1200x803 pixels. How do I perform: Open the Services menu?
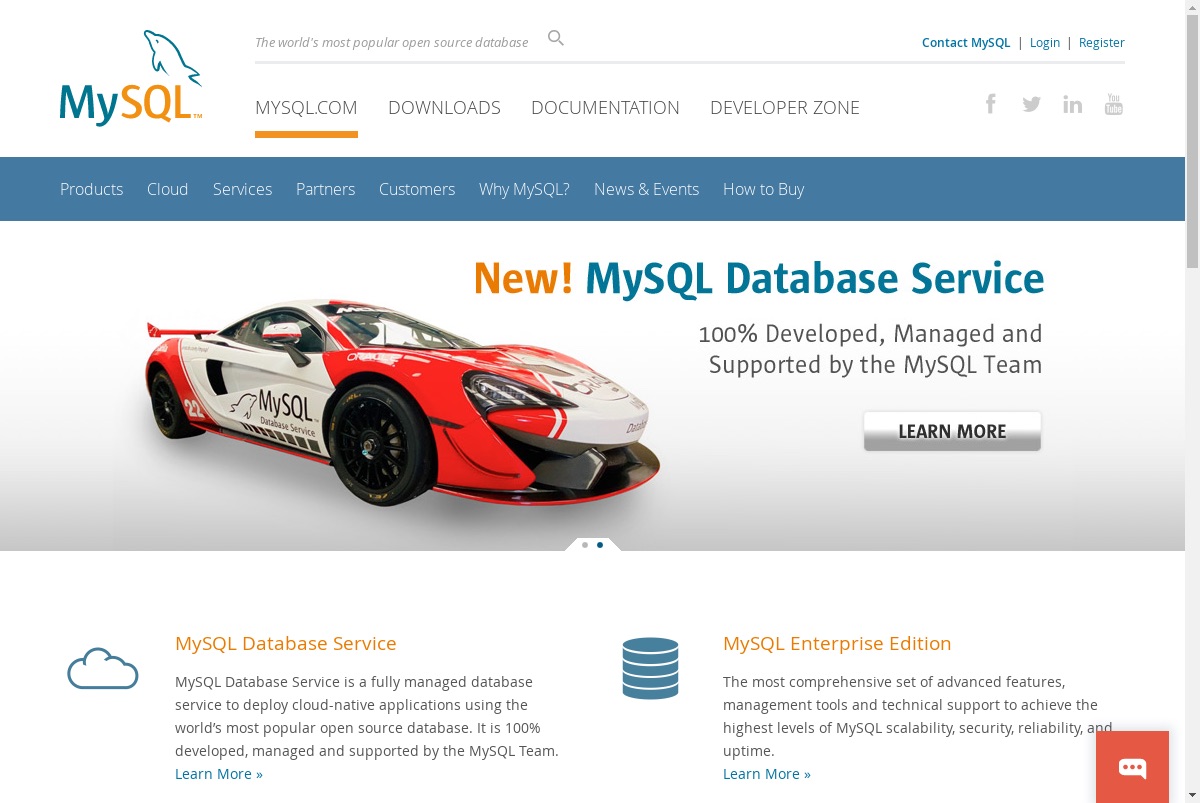[242, 189]
